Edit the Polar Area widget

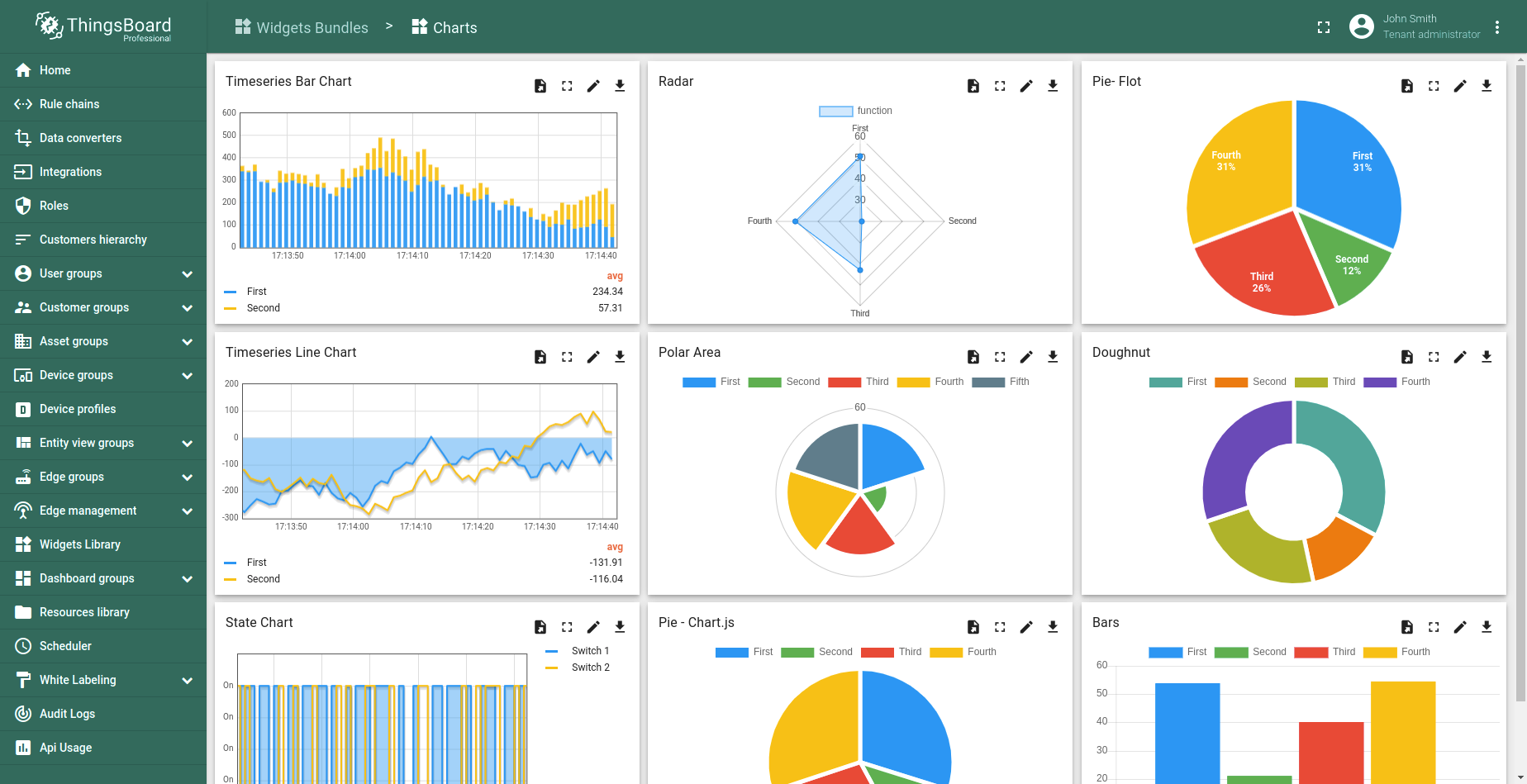pyautogui.click(x=1026, y=357)
